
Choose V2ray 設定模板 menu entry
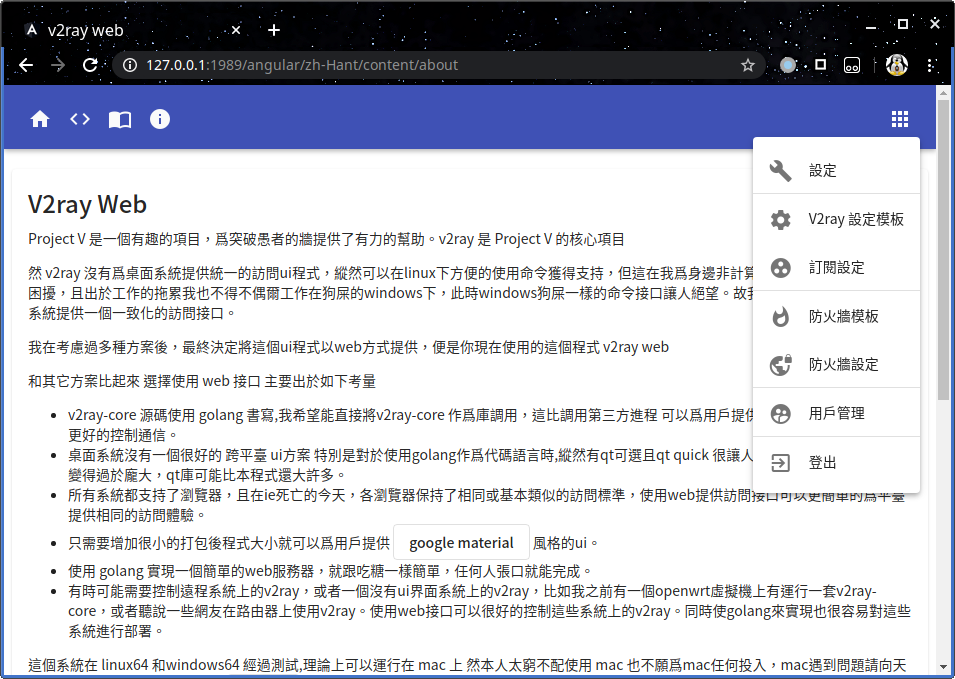click(x=836, y=219)
